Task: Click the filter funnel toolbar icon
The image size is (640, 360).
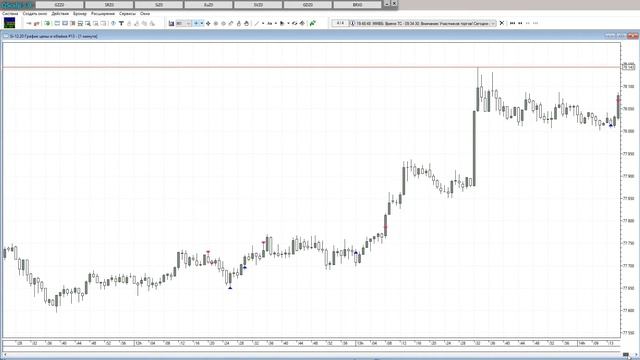Action: pyautogui.click(x=121, y=24)
